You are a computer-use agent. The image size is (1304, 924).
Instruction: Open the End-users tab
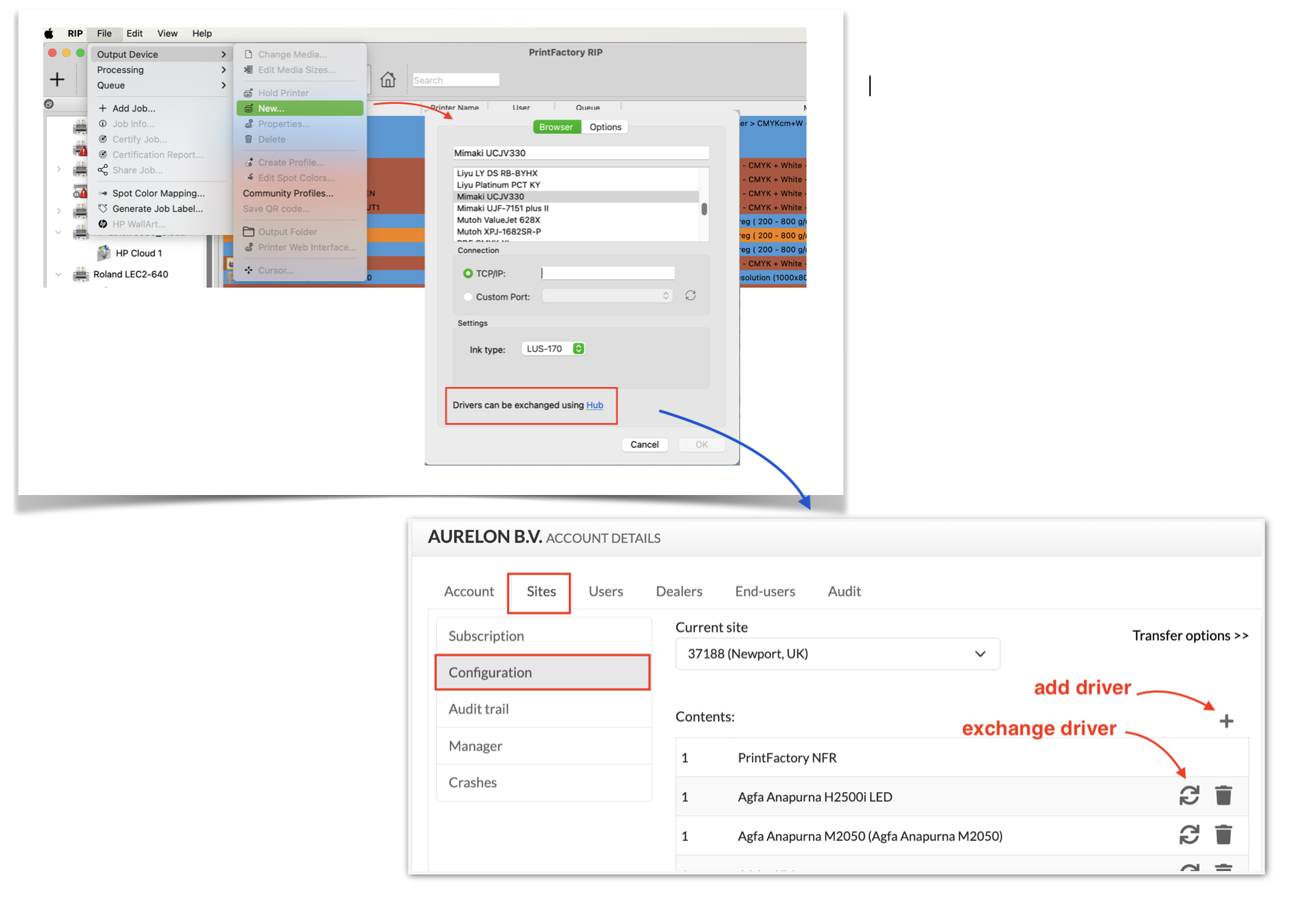[765, 591]
